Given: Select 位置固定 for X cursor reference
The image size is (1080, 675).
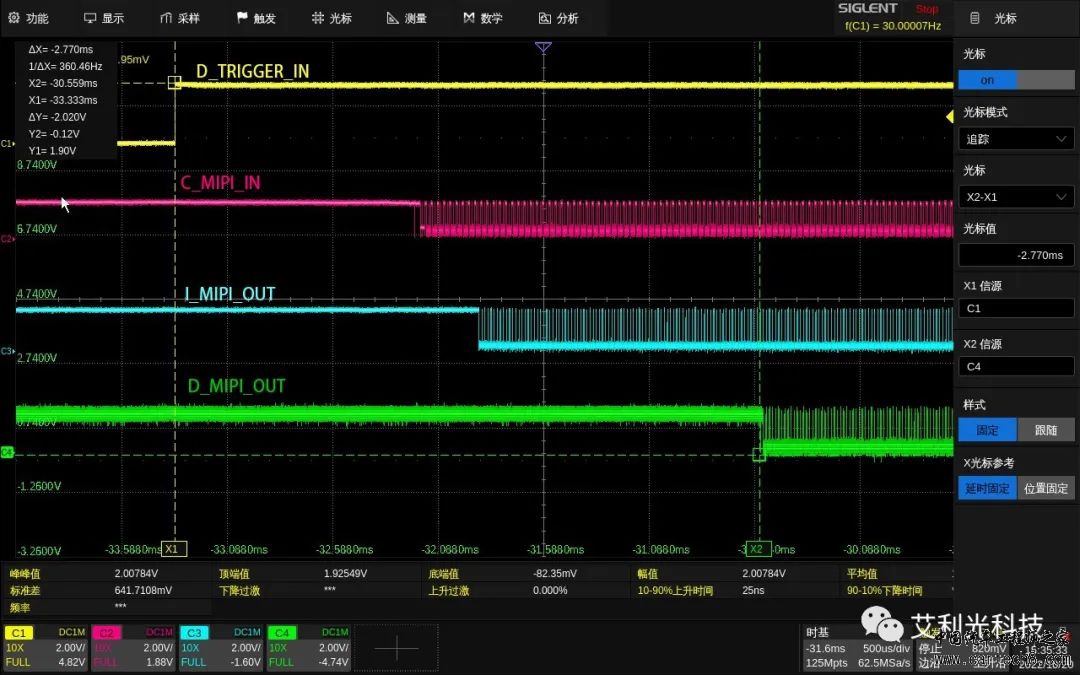Looking at the screenshot, I should [1046, 488].
